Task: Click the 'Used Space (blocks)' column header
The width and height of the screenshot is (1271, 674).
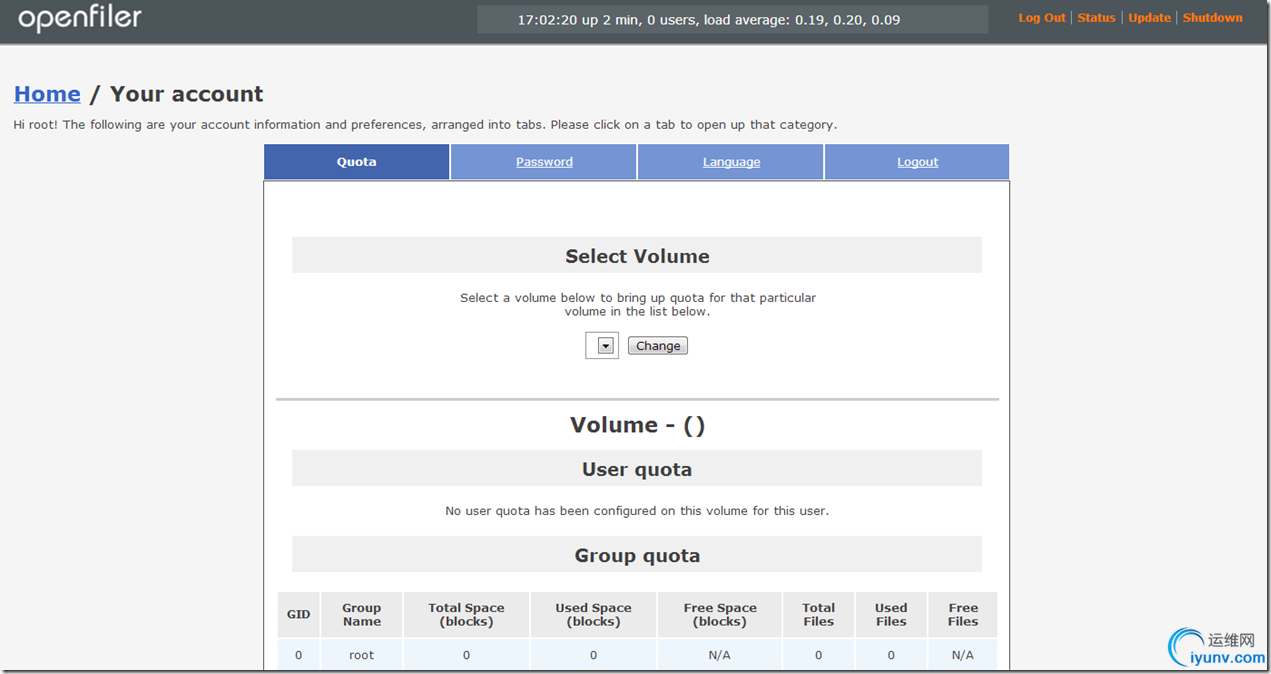Action: click(x=593, y=615)
